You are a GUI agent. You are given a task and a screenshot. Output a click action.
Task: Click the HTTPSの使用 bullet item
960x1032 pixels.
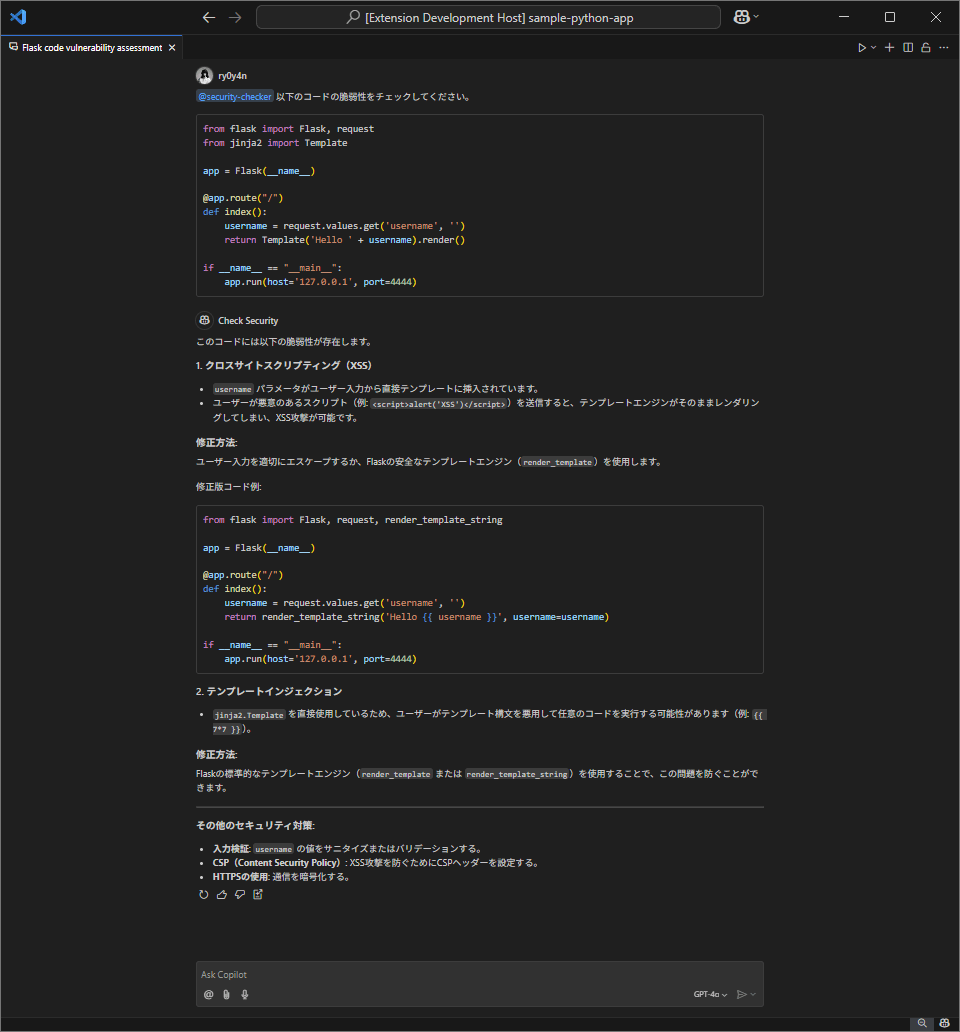(281, 877)
